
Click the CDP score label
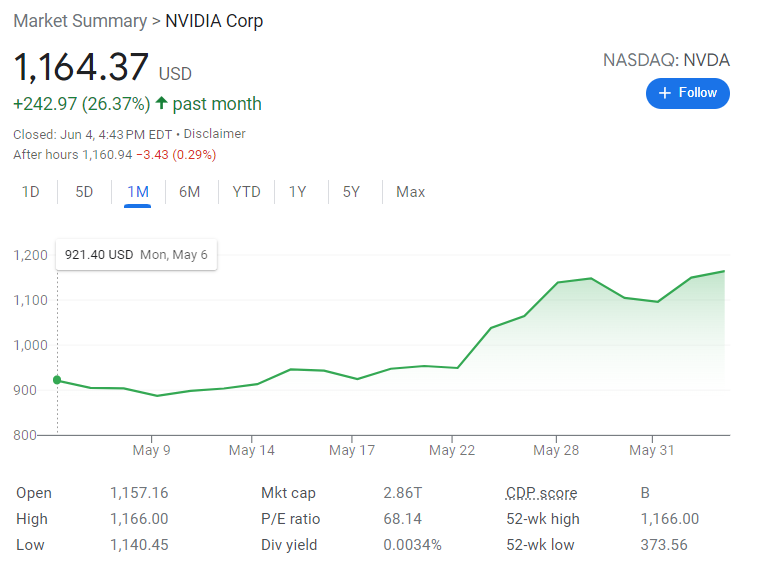click(542, 493)
